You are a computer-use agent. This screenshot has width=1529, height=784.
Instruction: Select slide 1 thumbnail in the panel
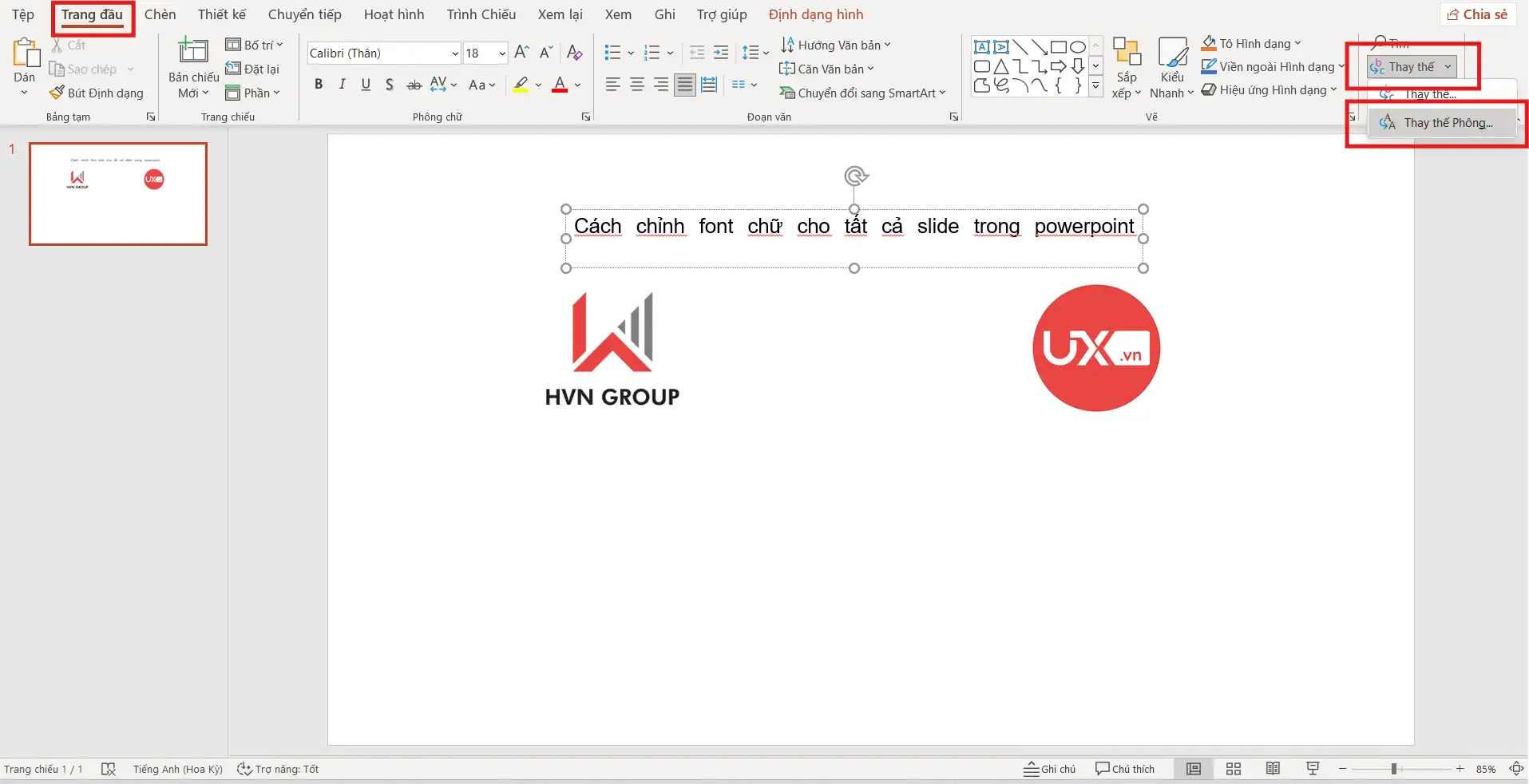pos(117,194)
